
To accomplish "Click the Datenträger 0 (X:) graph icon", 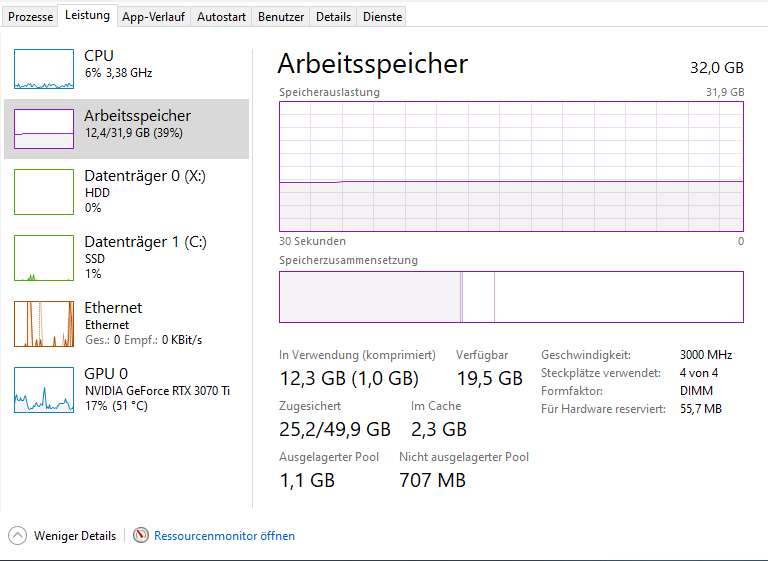I will [x=44, y=192].
